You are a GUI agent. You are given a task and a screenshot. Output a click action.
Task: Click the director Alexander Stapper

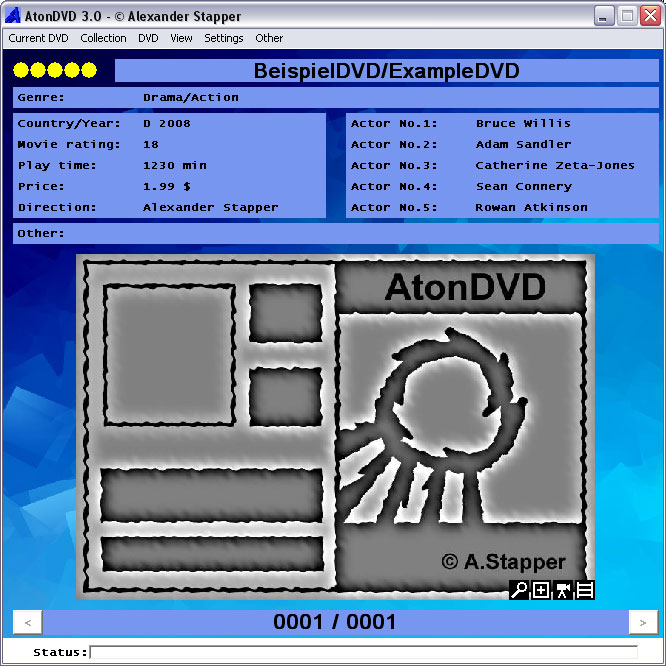[211, 207]
